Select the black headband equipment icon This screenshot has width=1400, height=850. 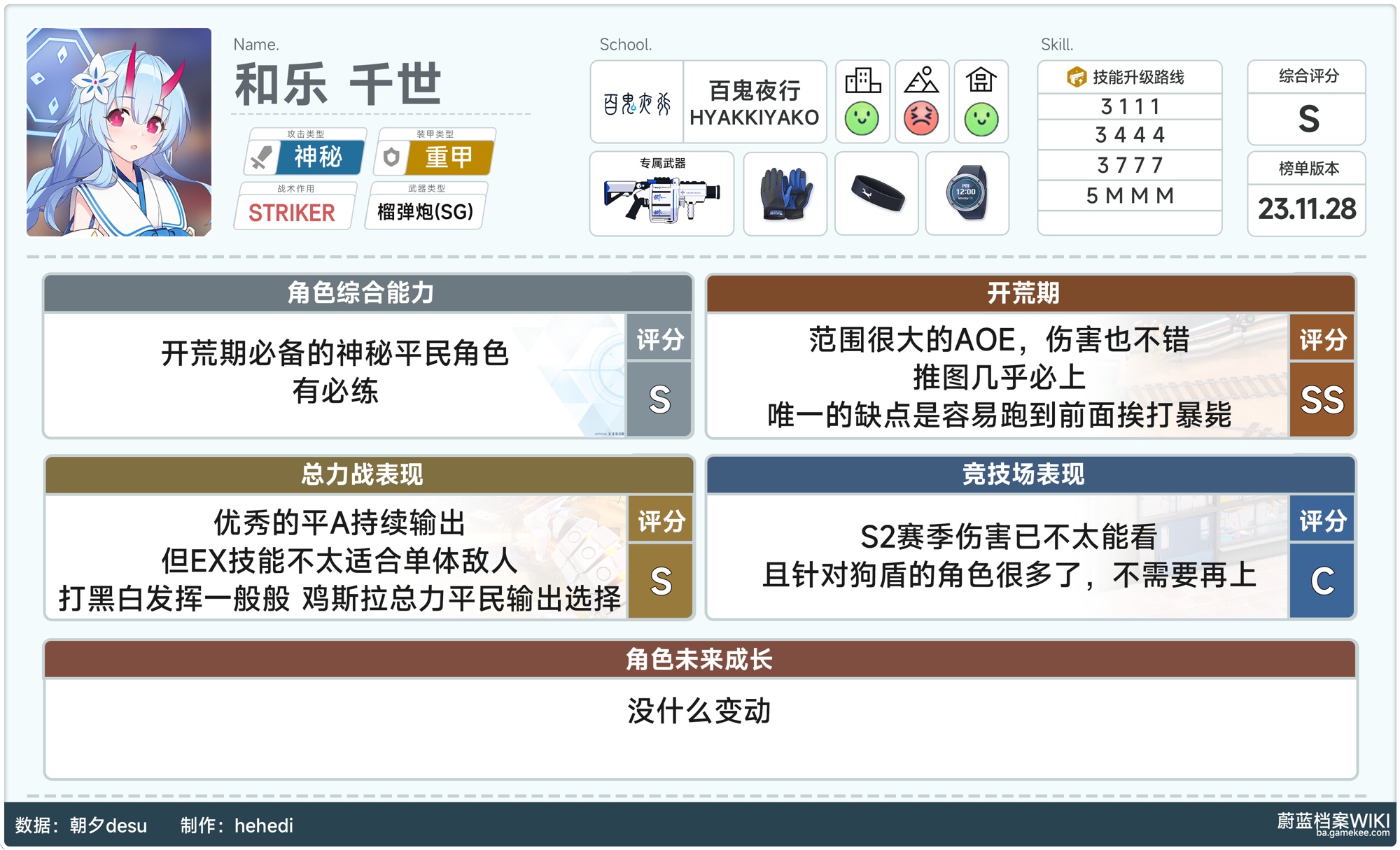click(x=876, y=194)
